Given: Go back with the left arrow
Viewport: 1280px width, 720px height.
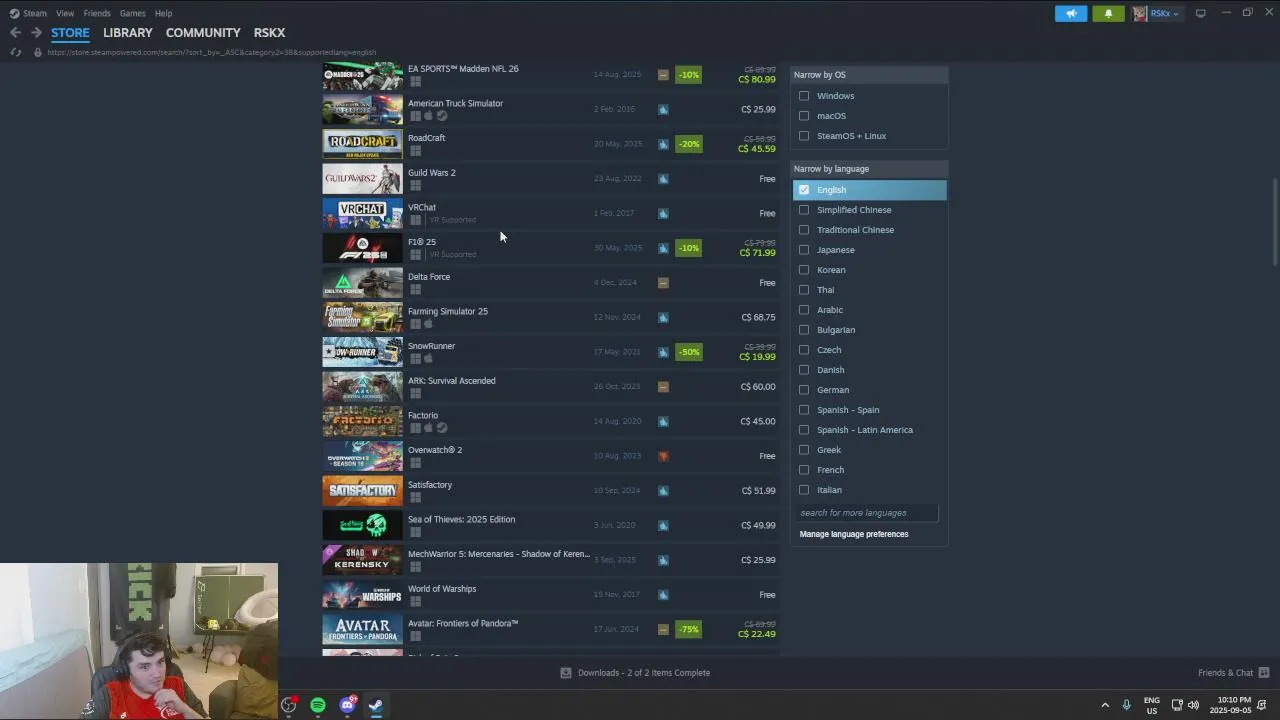Looking at the screenshot, I should [15, 33].
